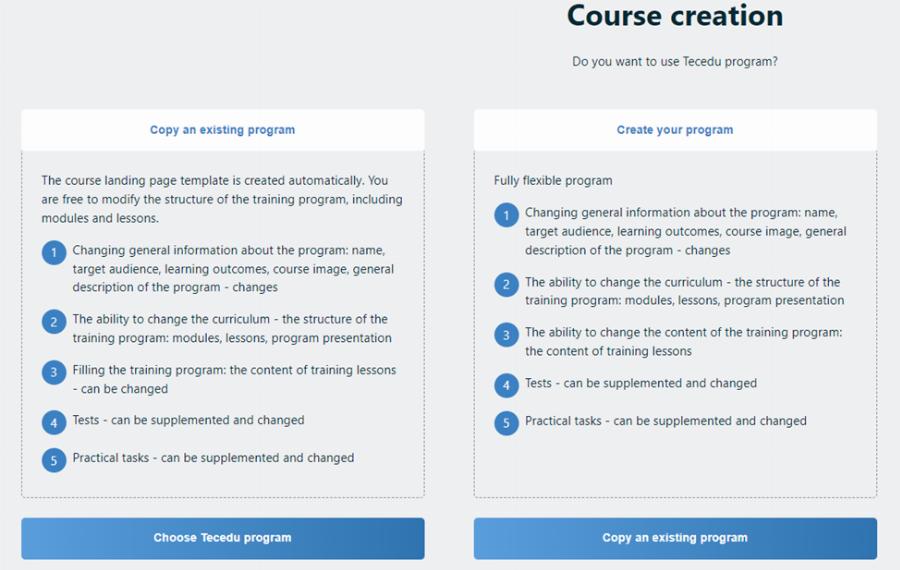Click step 1 badge under Fully flexible program

(x=507, y=216)
